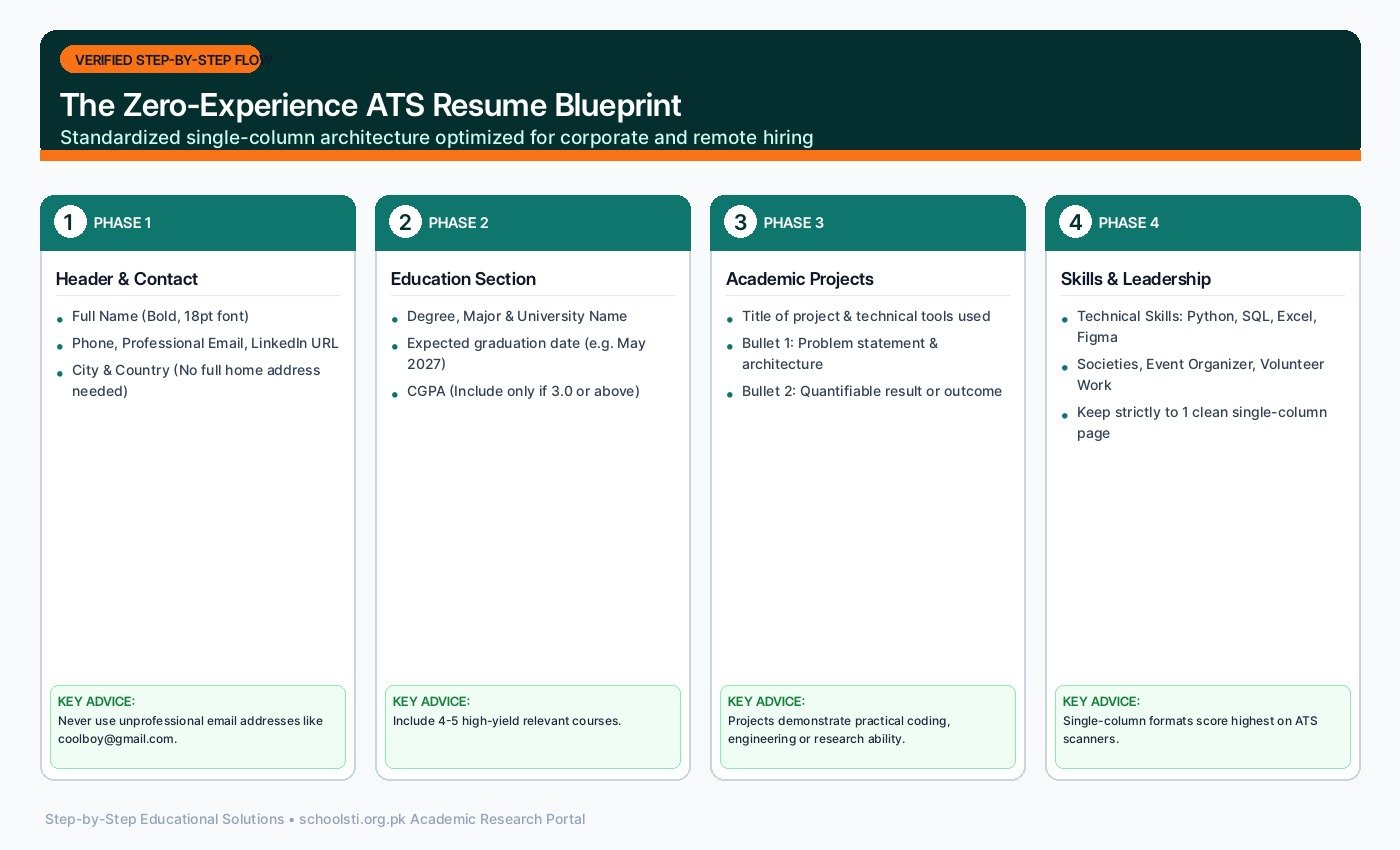The height and width of the screenshot is (850, 1400).
Task: Click the schoolsti.org.pk footer text
Action: coord(315,819)
